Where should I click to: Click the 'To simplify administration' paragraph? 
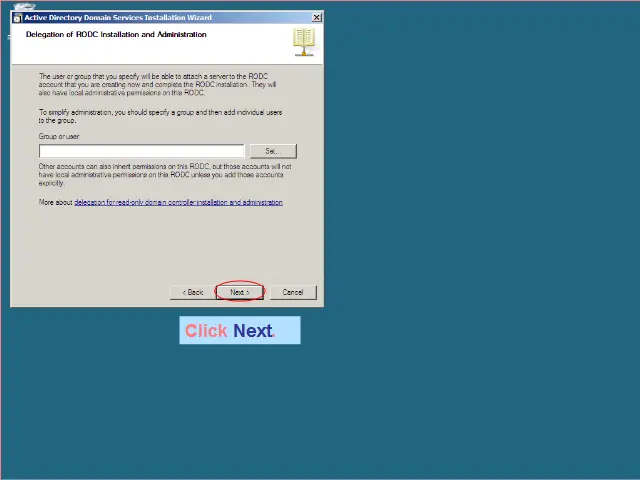[x=160, y=116]
